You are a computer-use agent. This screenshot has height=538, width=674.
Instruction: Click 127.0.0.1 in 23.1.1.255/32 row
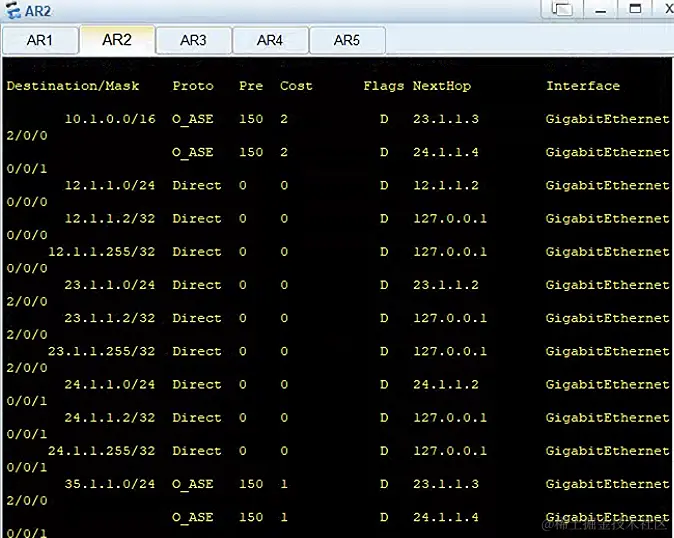[x=450, y=352]
